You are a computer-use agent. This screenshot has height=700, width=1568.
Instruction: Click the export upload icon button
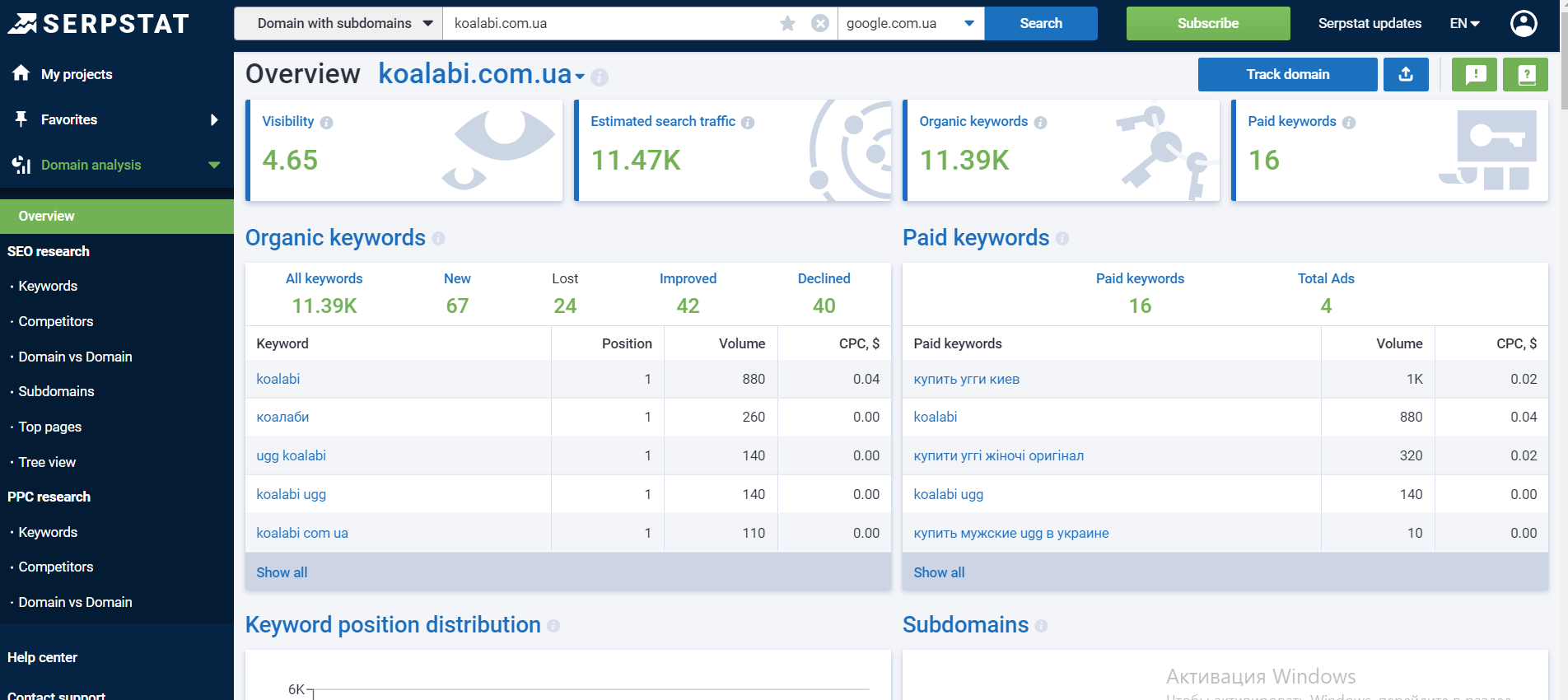[x=1406, y=74]
